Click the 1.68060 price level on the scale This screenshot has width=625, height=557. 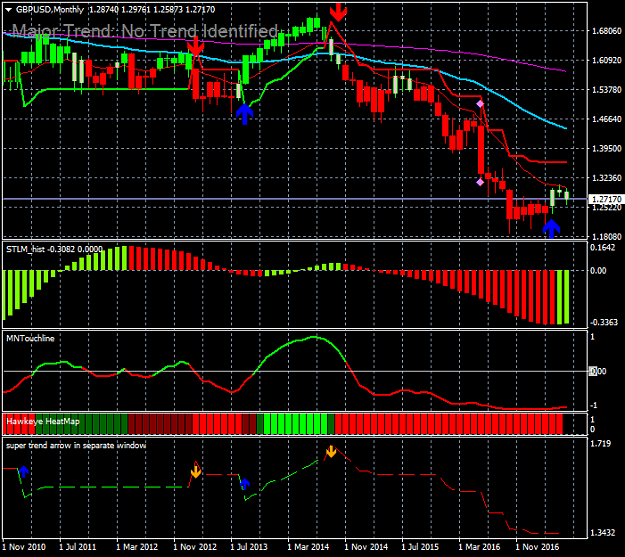(x=606, y=31)
